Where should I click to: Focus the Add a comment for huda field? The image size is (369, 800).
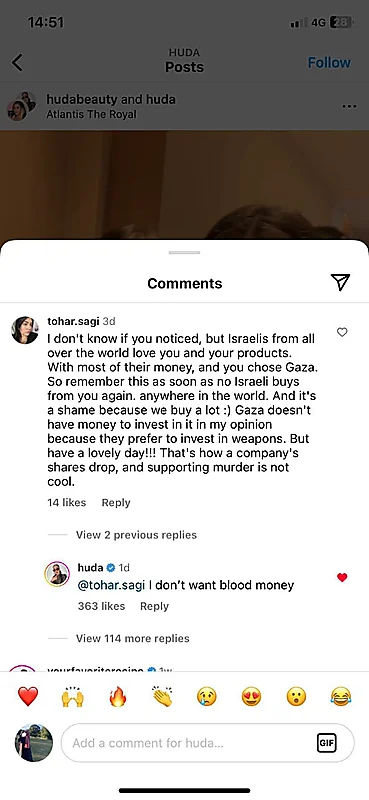pos(207,743)
